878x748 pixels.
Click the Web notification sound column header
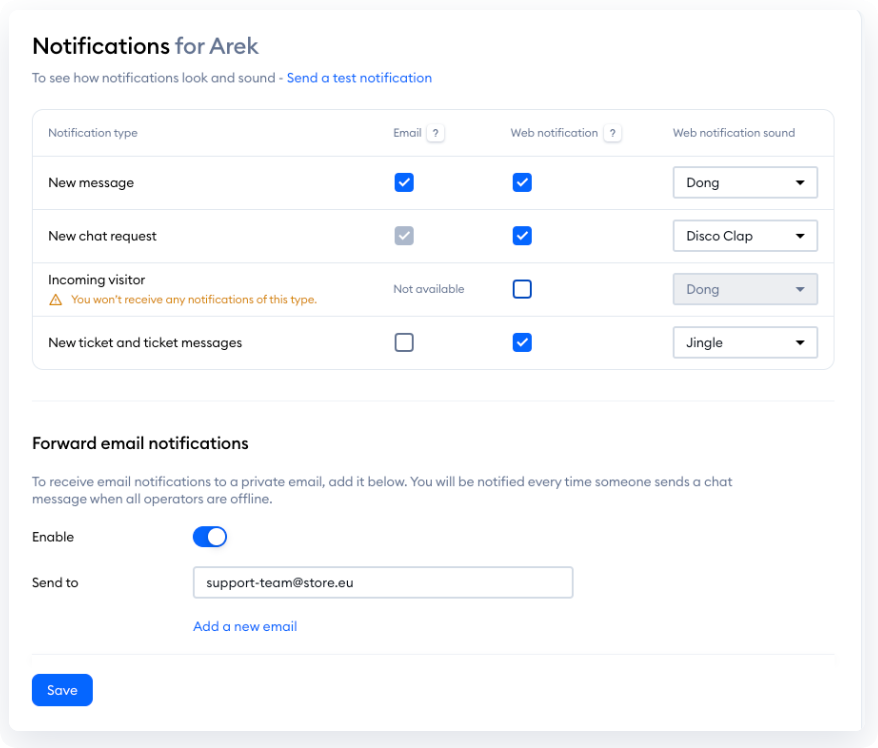733,133
